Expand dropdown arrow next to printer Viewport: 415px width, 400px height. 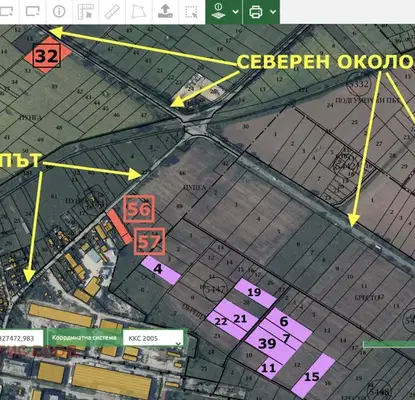[x=273, y=12]
